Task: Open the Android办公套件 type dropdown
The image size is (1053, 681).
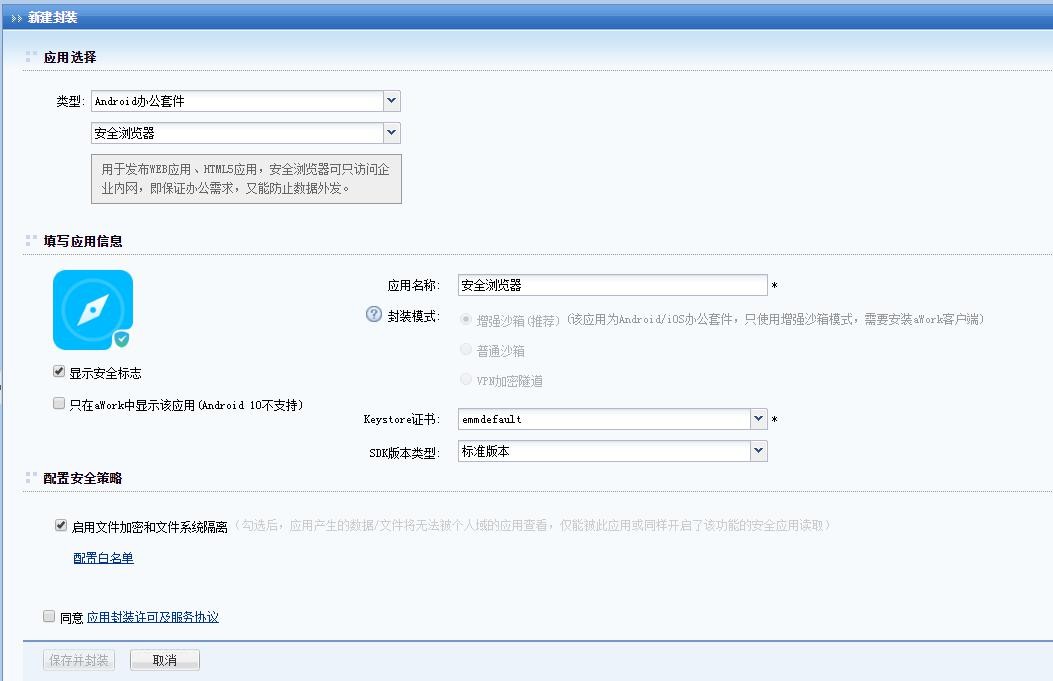Action: pyautogui.click(x=391, y=101)
